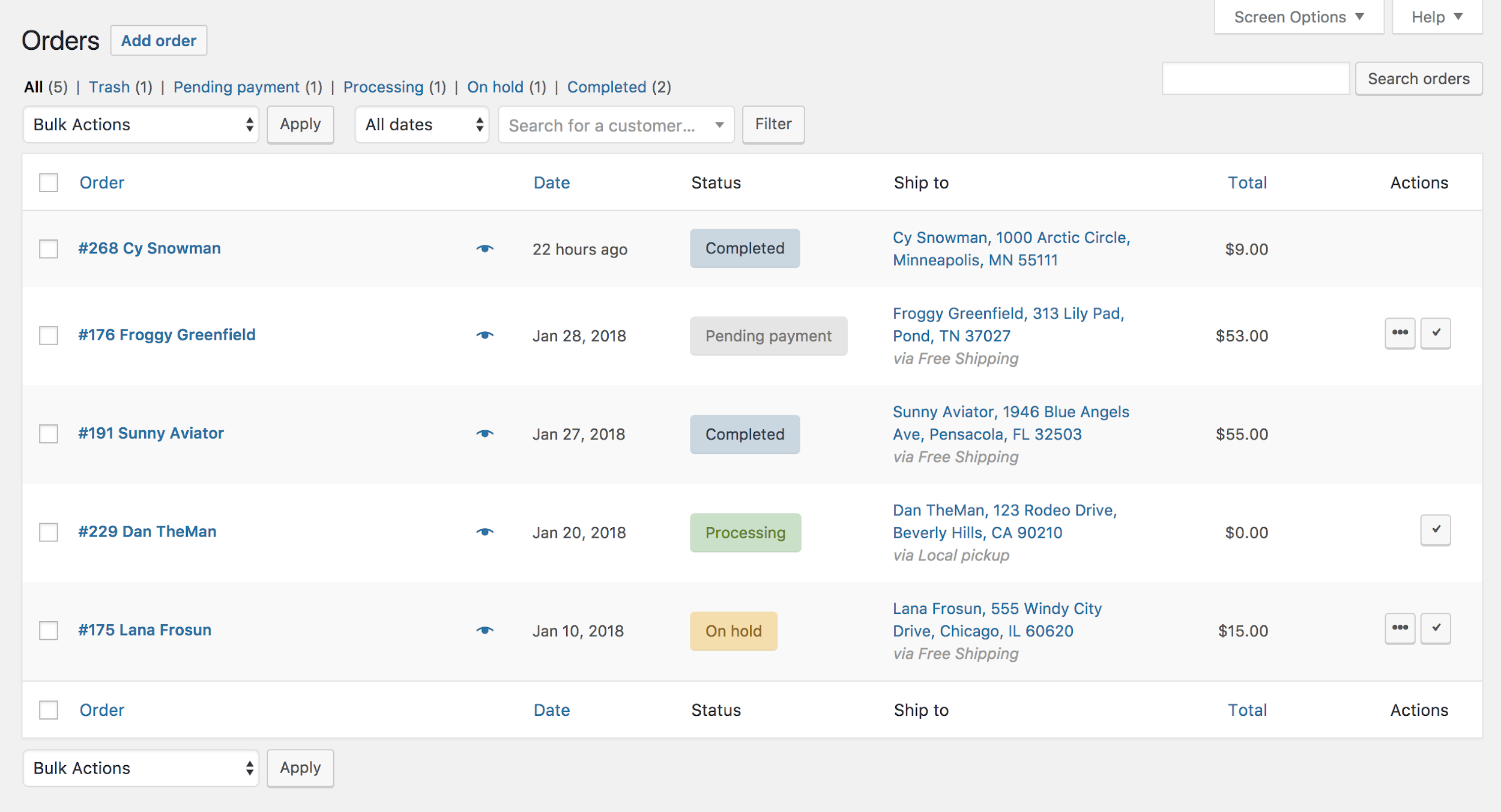Open Dan TheMan shipping address link
Screen dimensions: 1501x812
(1004, 522)
